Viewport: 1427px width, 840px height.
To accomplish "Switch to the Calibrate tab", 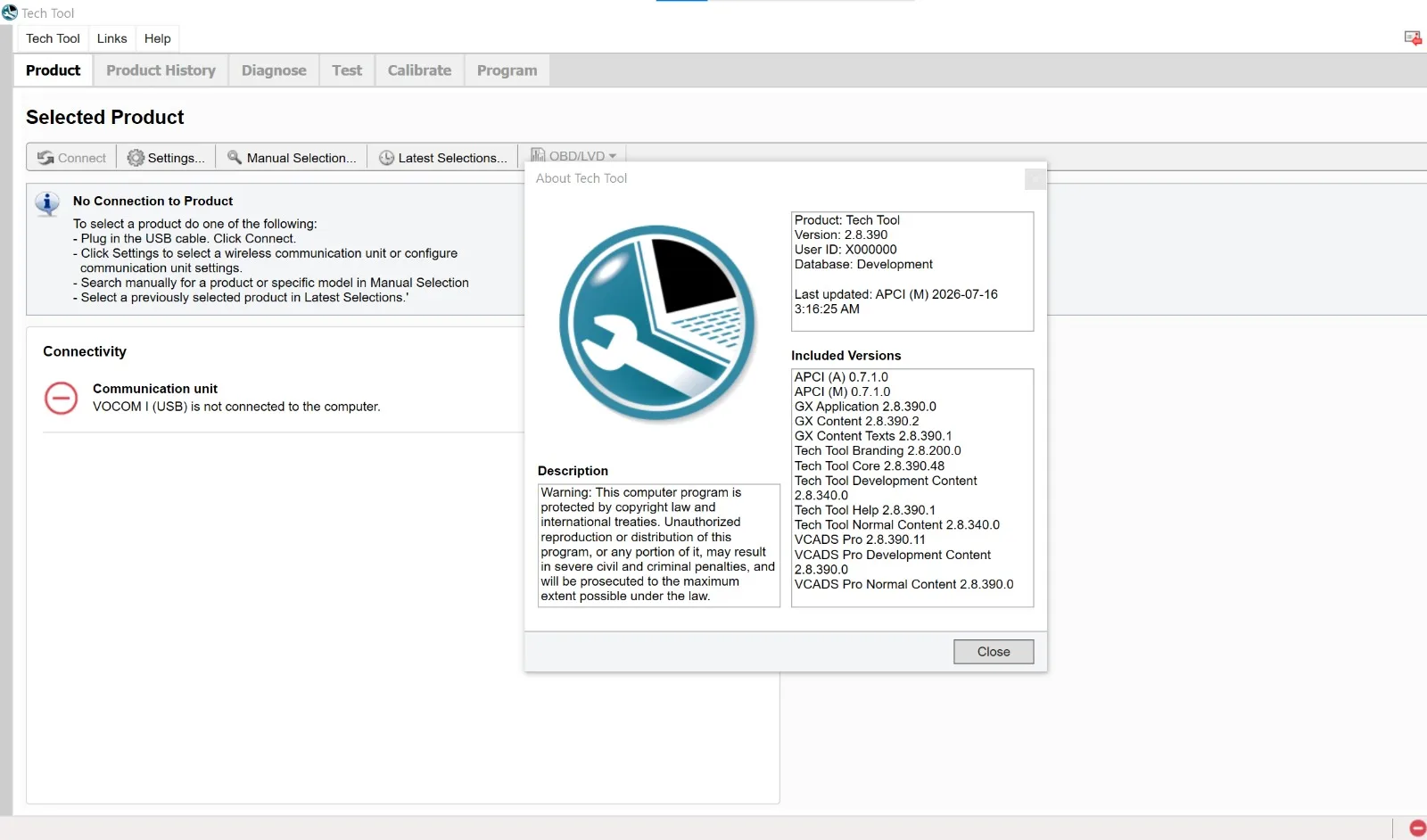I will click(419, 70).
